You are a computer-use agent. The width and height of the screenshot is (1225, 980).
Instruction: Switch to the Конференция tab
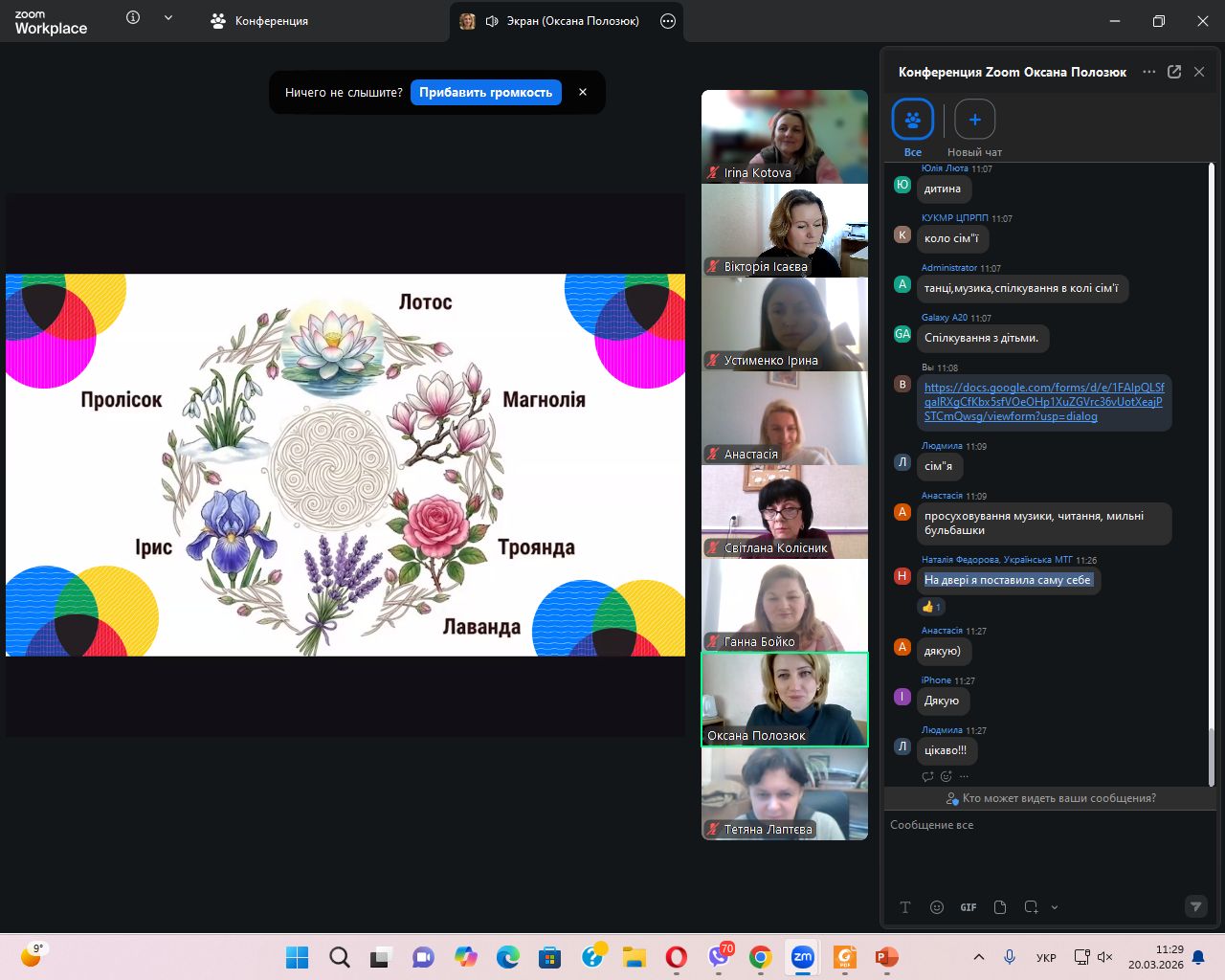(259, 21)
